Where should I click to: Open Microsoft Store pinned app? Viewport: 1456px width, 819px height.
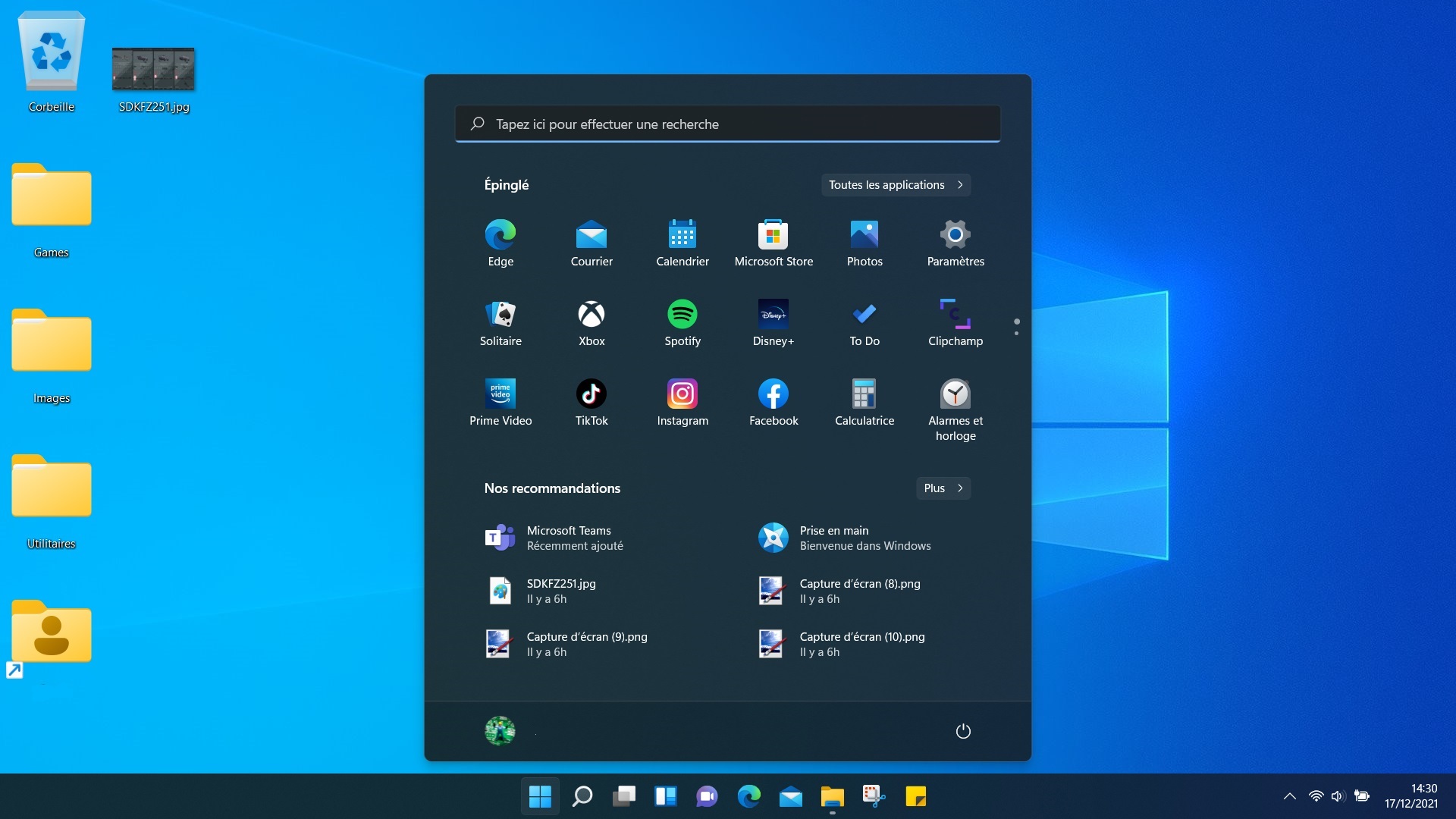tap(773, 243)
